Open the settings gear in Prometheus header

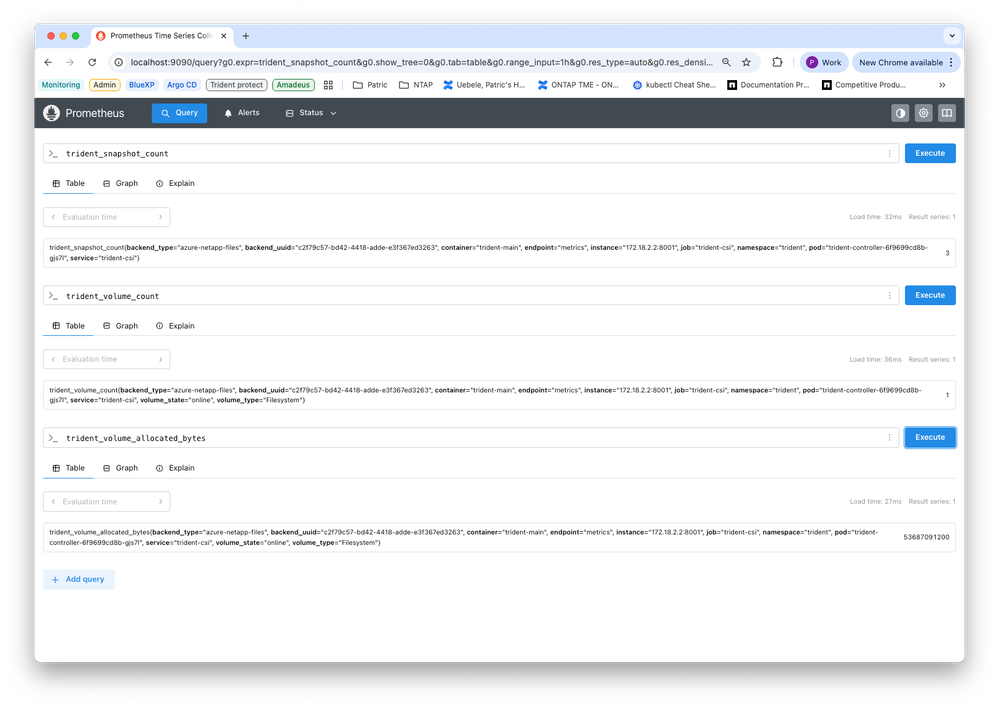pyautogui.click(x=923, y=113)
